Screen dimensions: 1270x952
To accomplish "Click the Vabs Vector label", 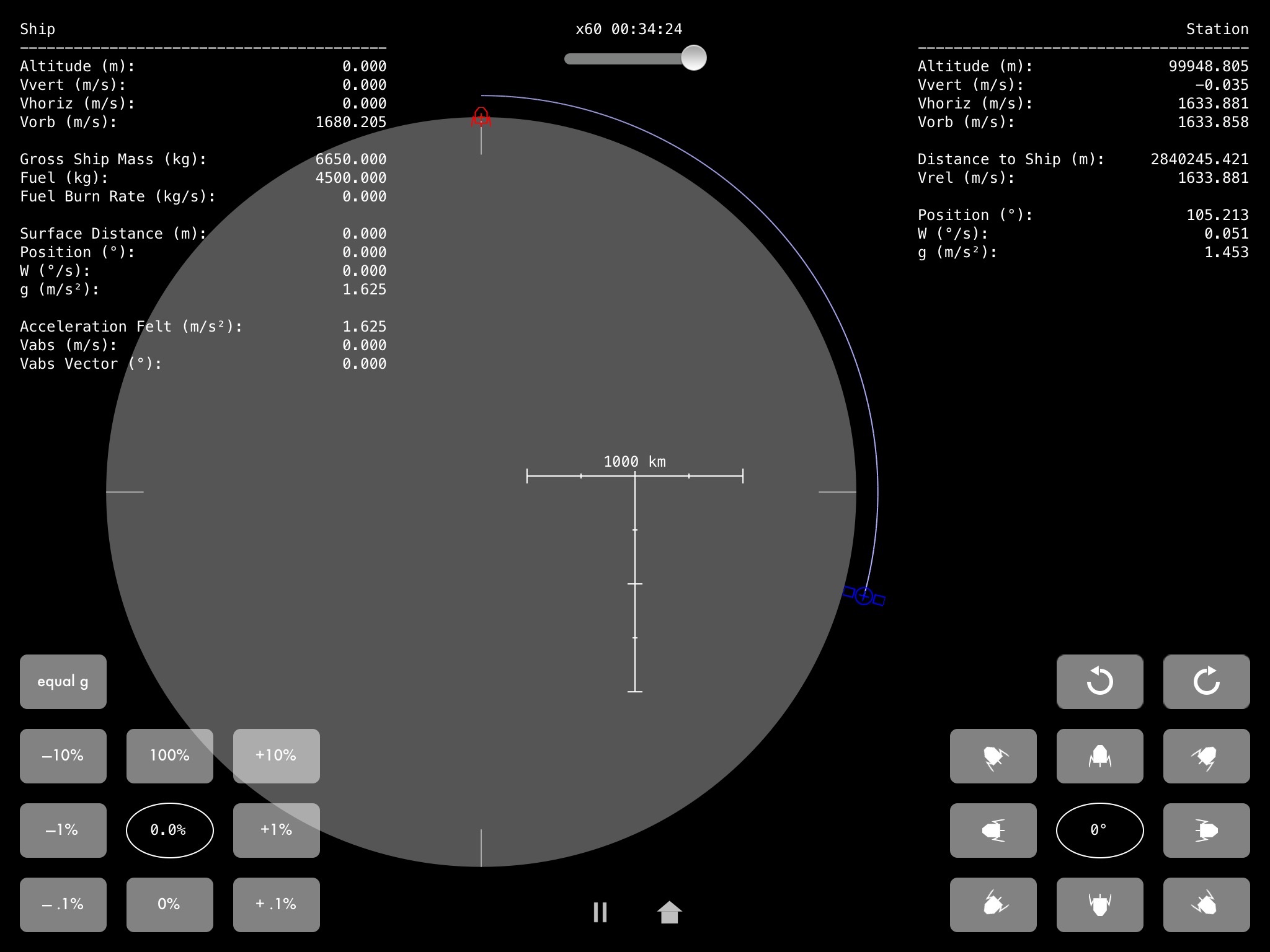I will (91, 364).
